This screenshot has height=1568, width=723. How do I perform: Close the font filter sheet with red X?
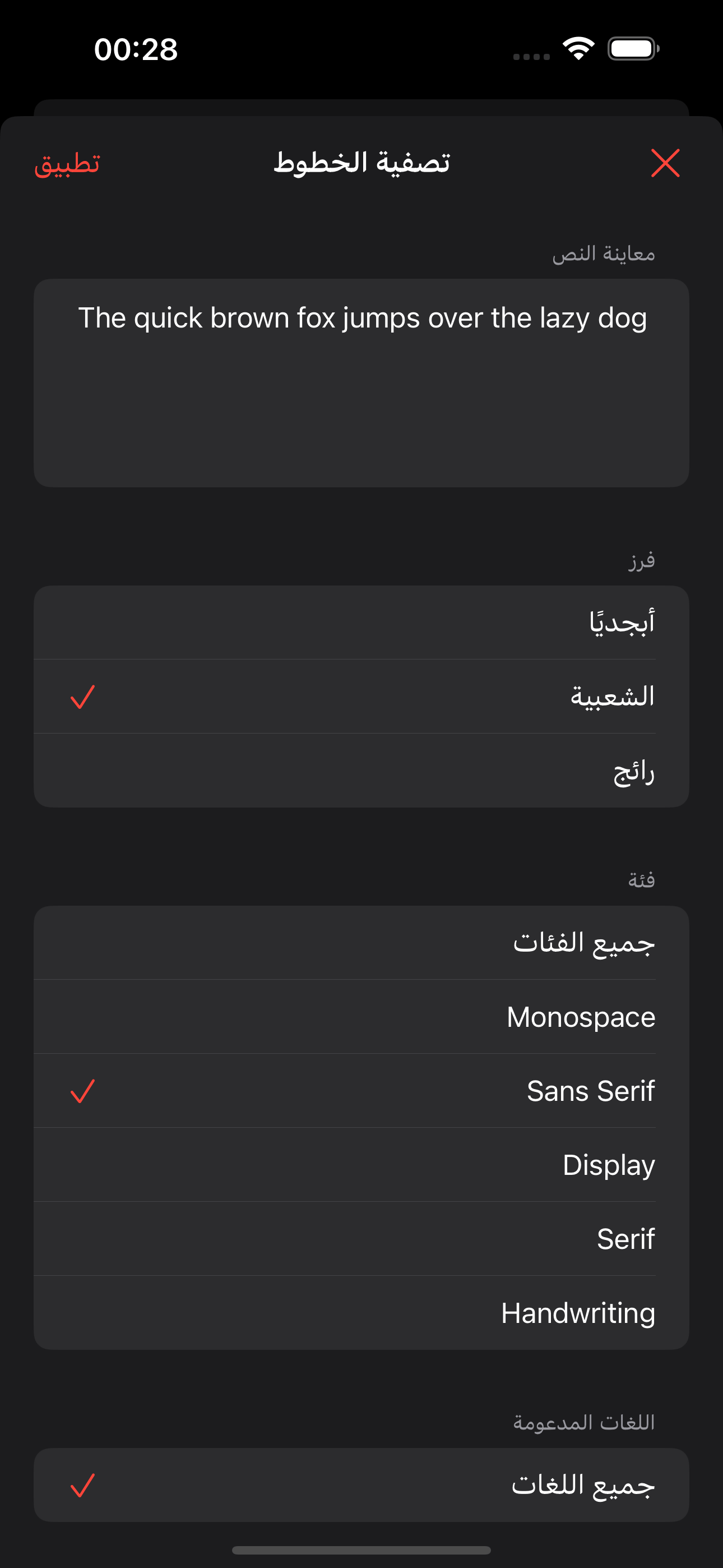pos(665,163)
